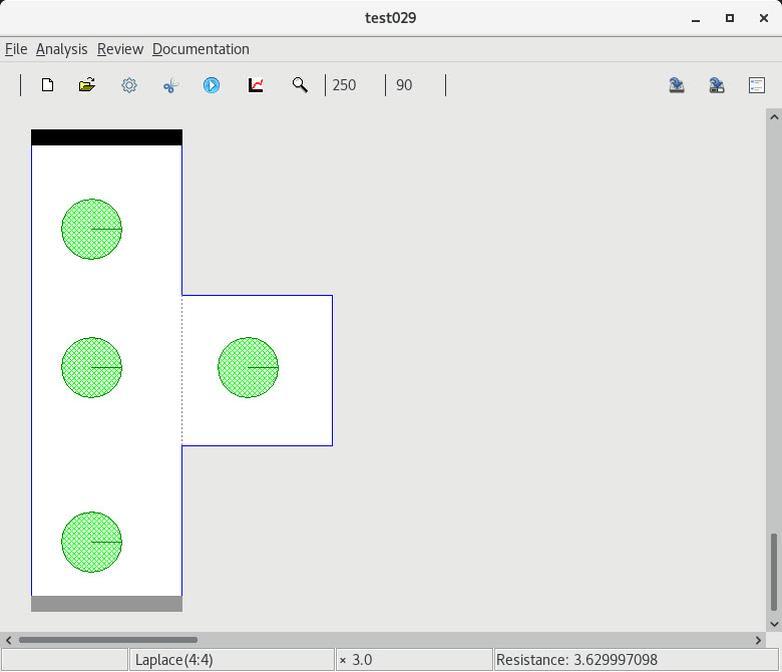Screen dimensions: 782x672
Task: Run the analysis with the play icon
Action: (x=211, y=85)
